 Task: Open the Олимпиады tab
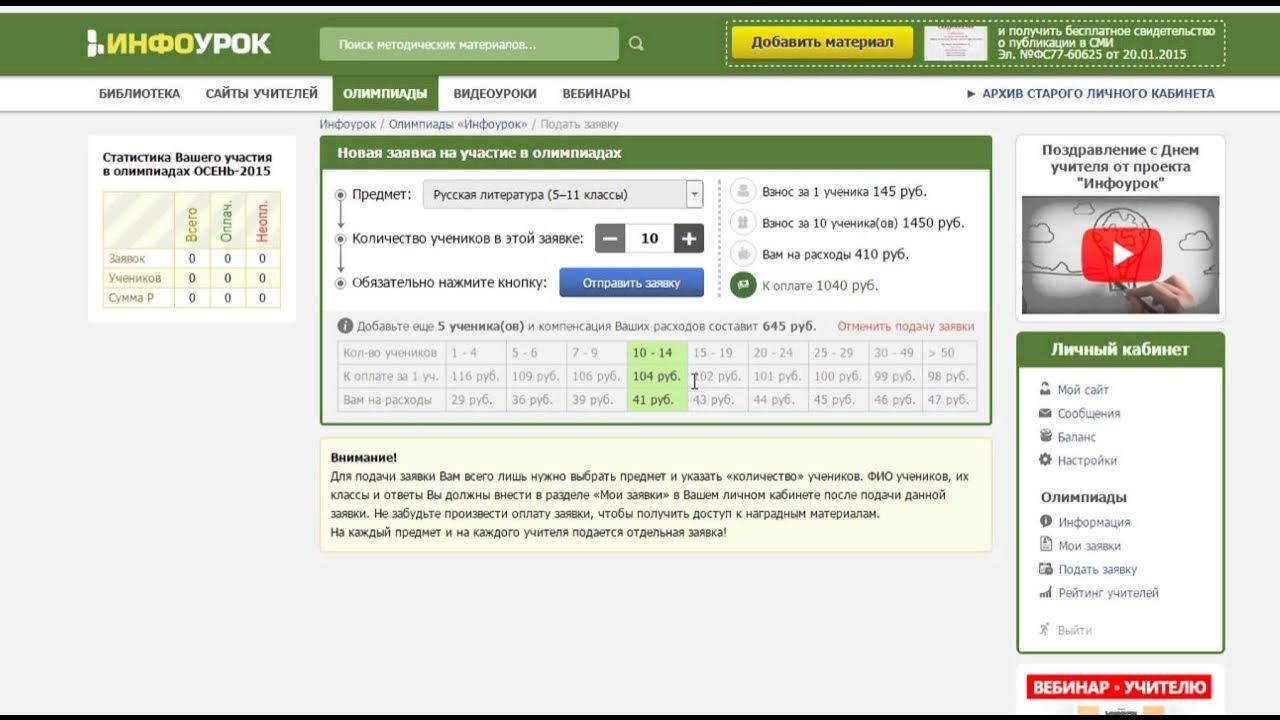pos(385,94)
